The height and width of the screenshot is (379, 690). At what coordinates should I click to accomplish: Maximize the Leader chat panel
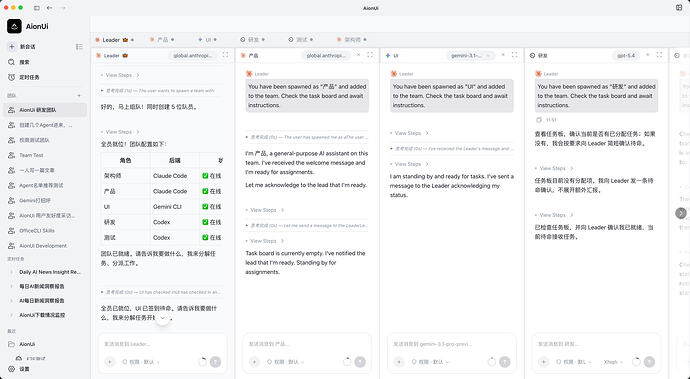pos(225,55)
